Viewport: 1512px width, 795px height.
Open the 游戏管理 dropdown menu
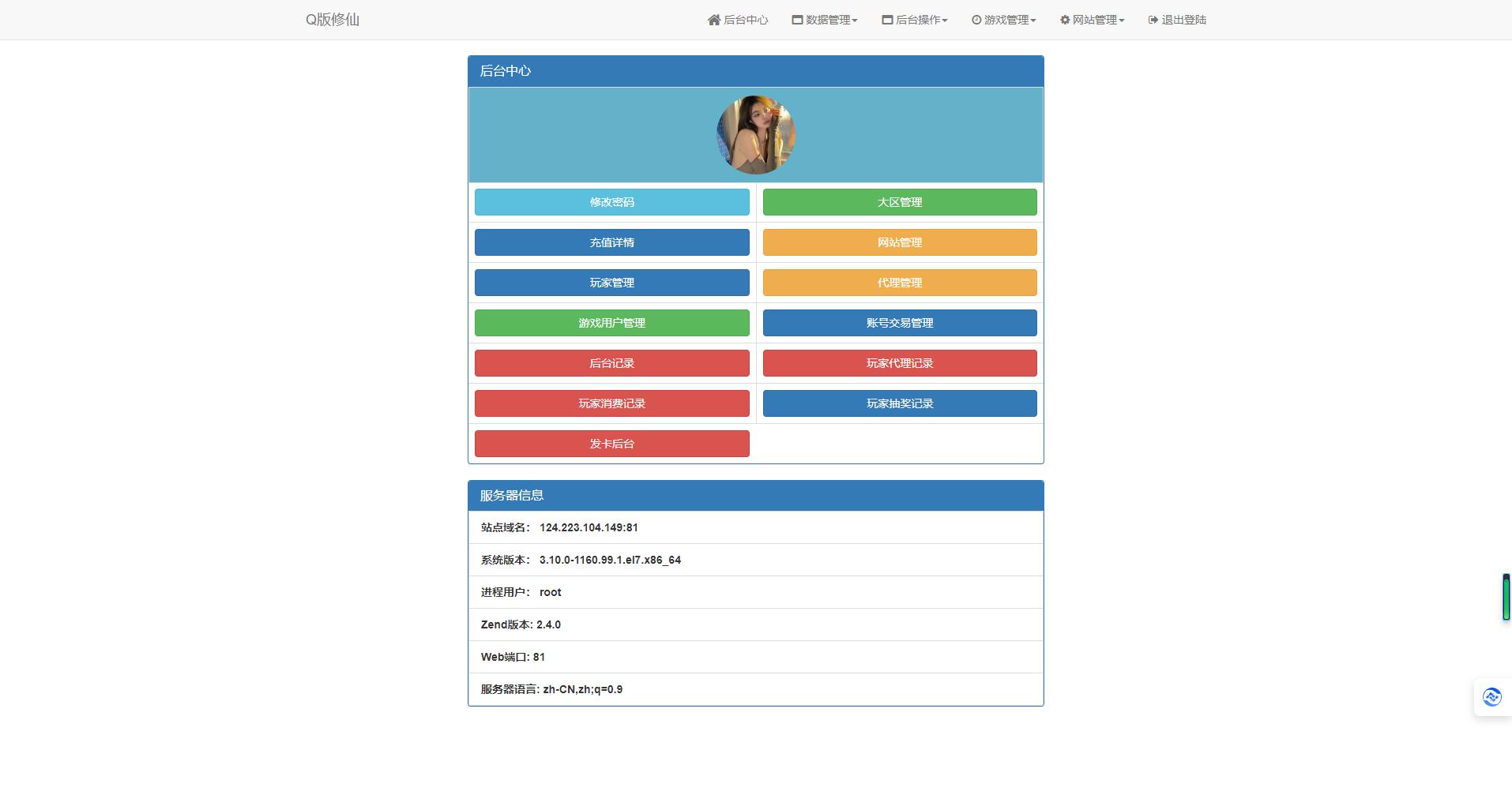(x=1003, y=20)
